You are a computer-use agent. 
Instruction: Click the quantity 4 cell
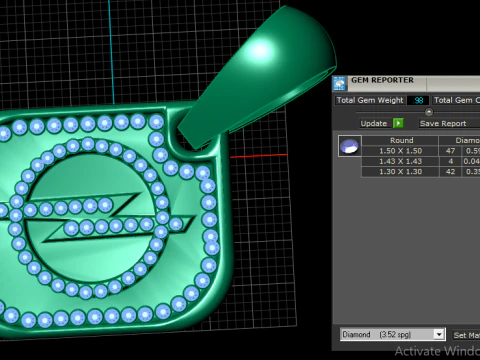click(x=450, y=161)
